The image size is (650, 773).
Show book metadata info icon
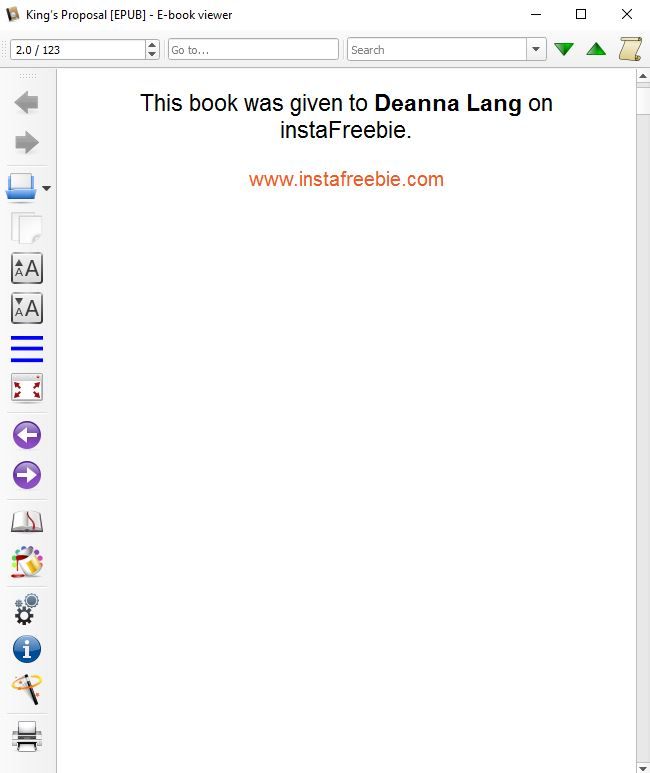point(27,649)
